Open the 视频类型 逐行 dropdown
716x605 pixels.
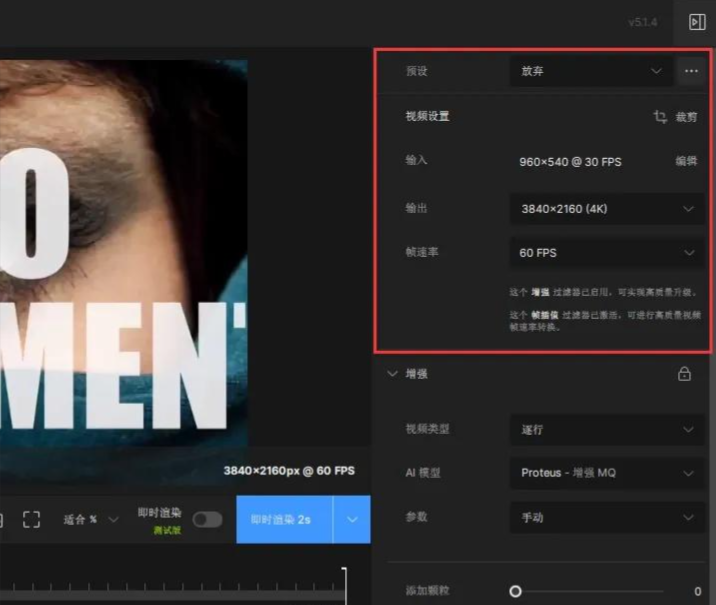click(607, 430)
